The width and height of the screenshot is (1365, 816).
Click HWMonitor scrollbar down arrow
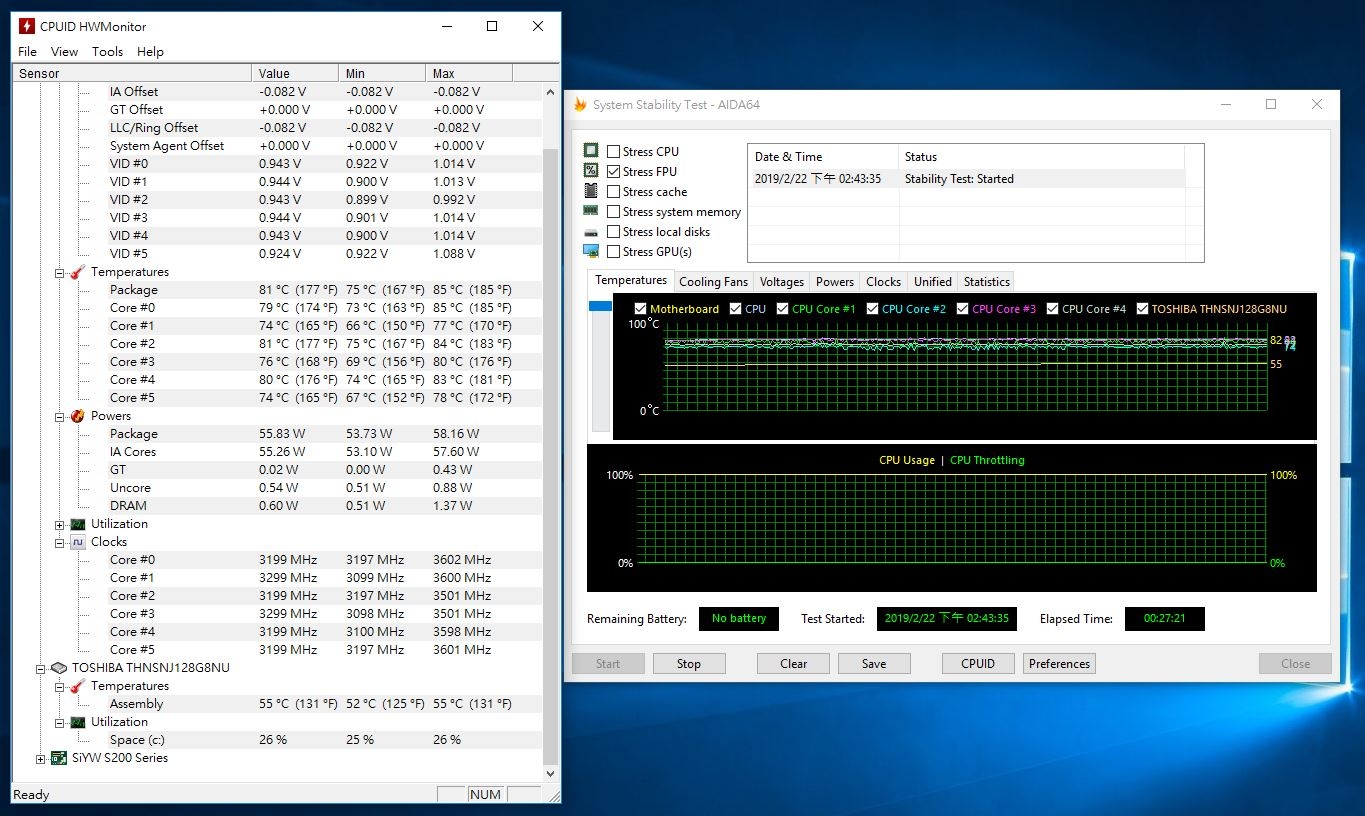(x=551, y=774)
